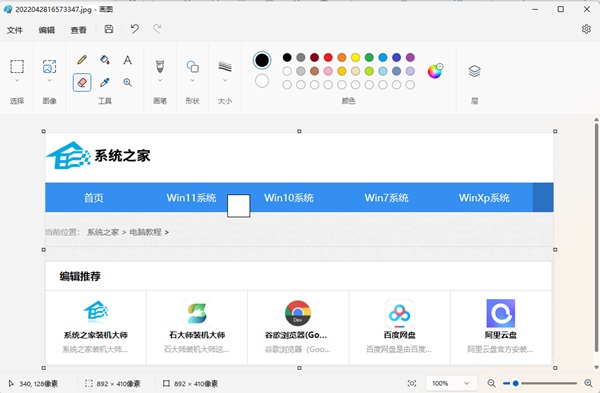
Task: Open the Layers panel icon
Action: click(474, 71)
